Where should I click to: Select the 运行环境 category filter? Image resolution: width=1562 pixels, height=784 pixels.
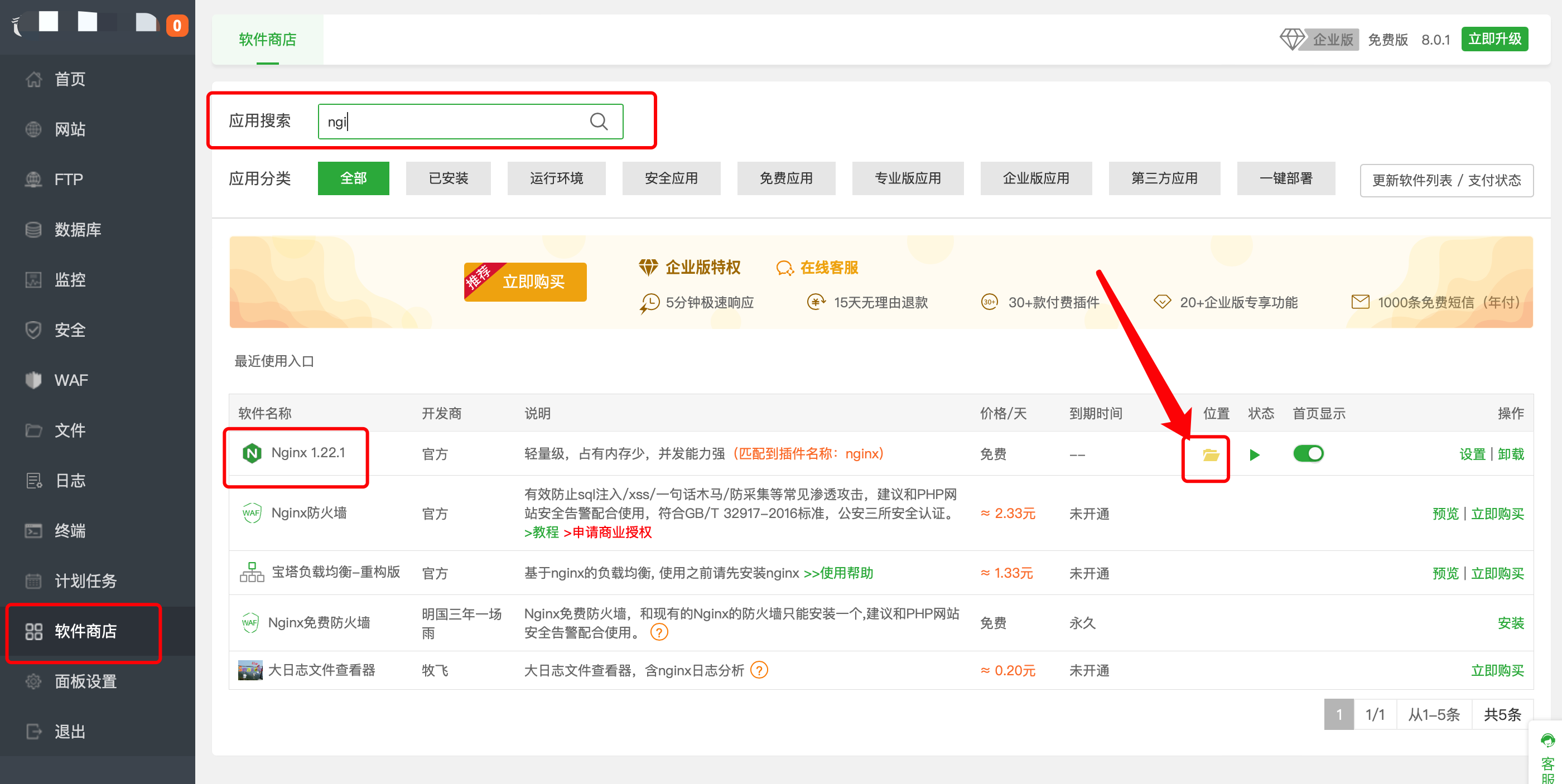(556, 178)
